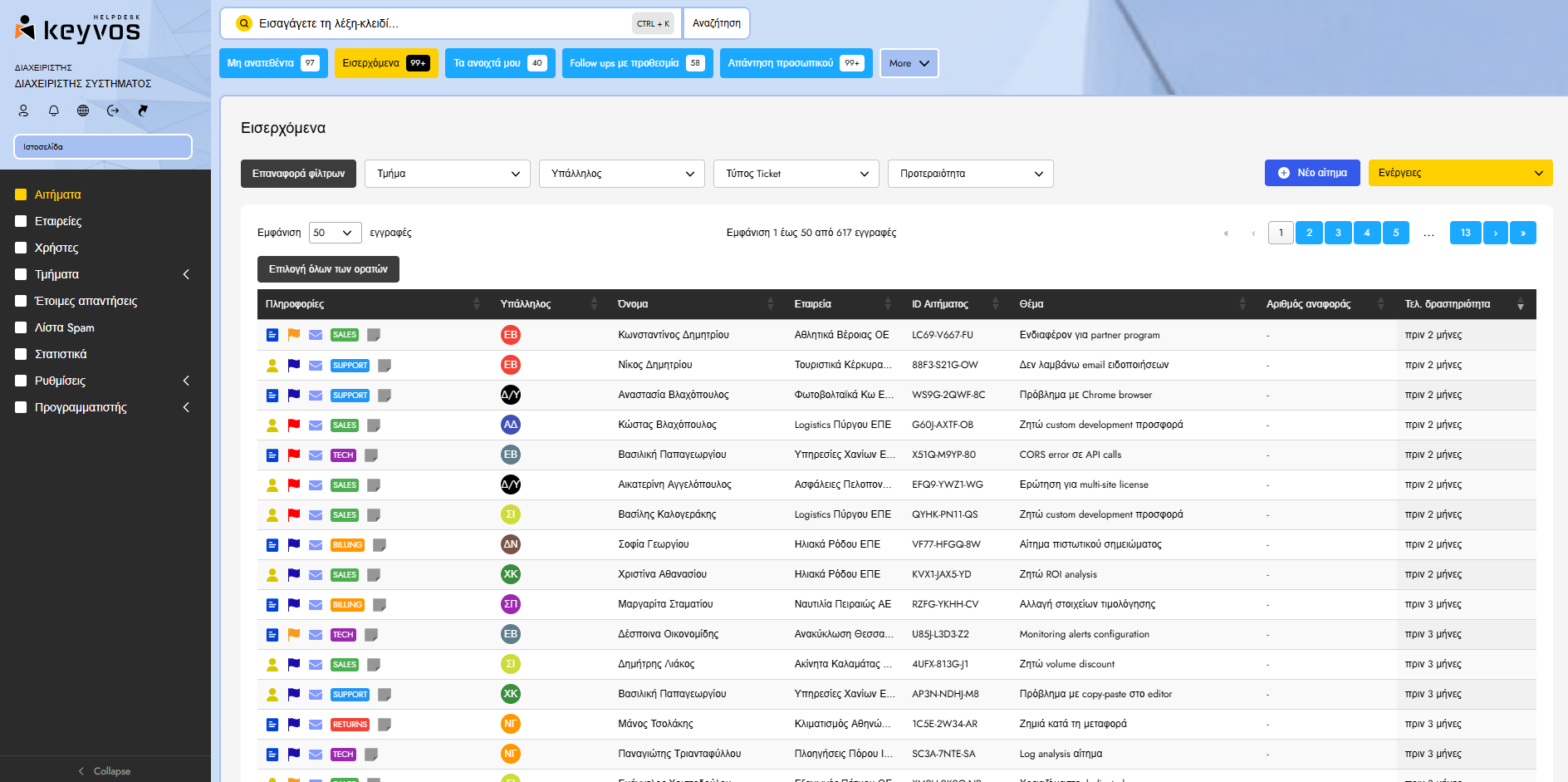
Task: Open Λίστα Spam in the sidebar
Action: point(65,327)
